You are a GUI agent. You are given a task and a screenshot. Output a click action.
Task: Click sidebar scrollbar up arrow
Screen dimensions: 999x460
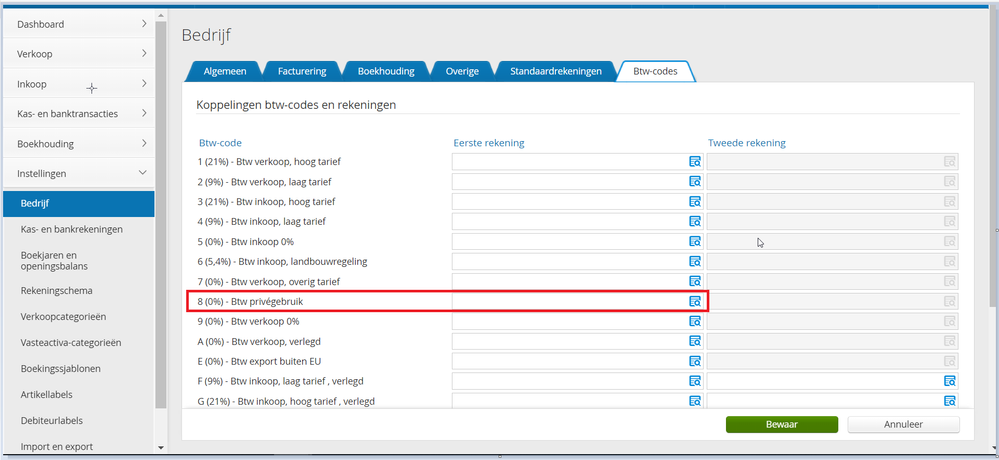161,15
